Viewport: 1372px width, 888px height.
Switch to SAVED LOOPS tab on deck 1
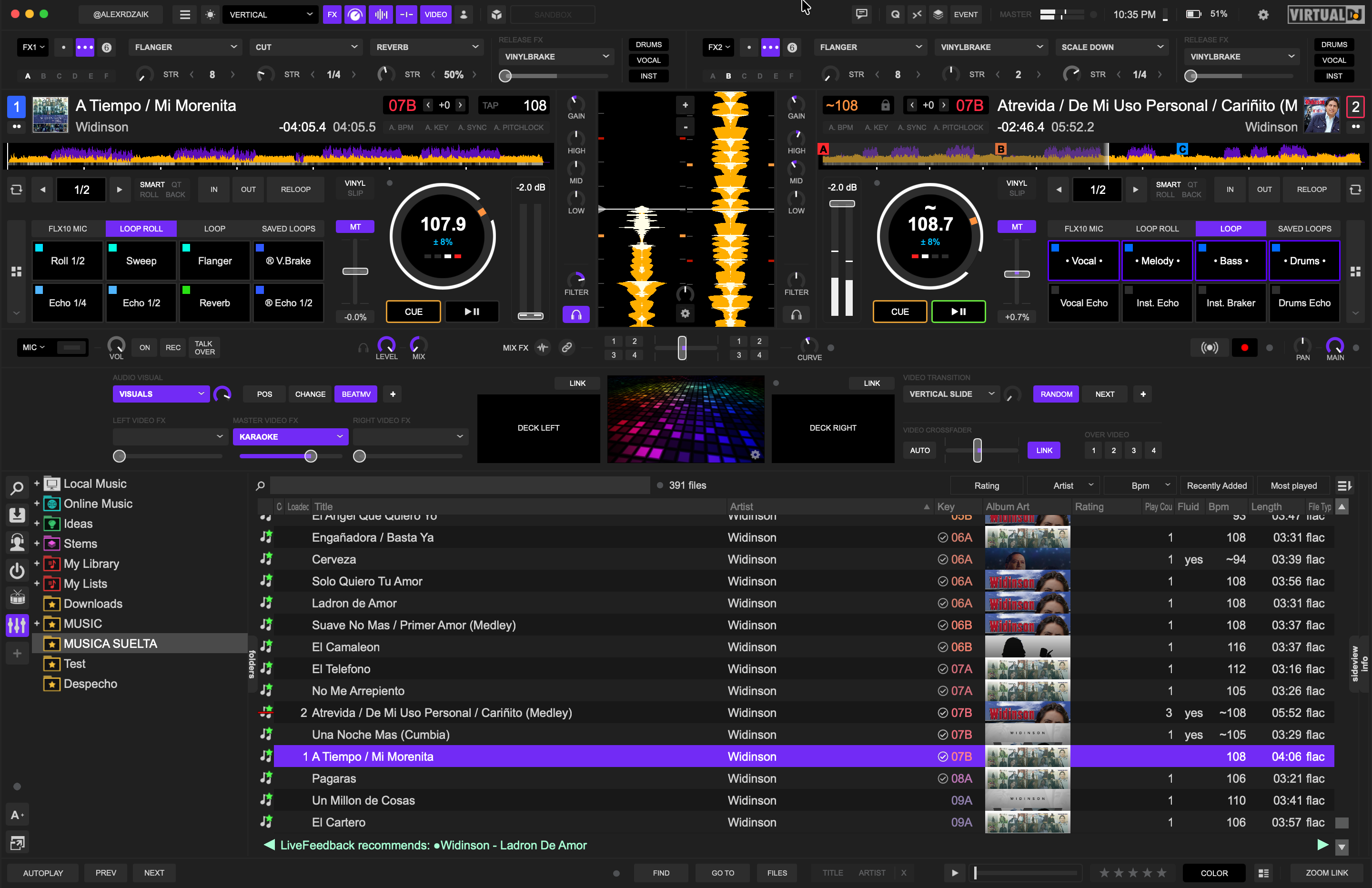tap(288, 229)
